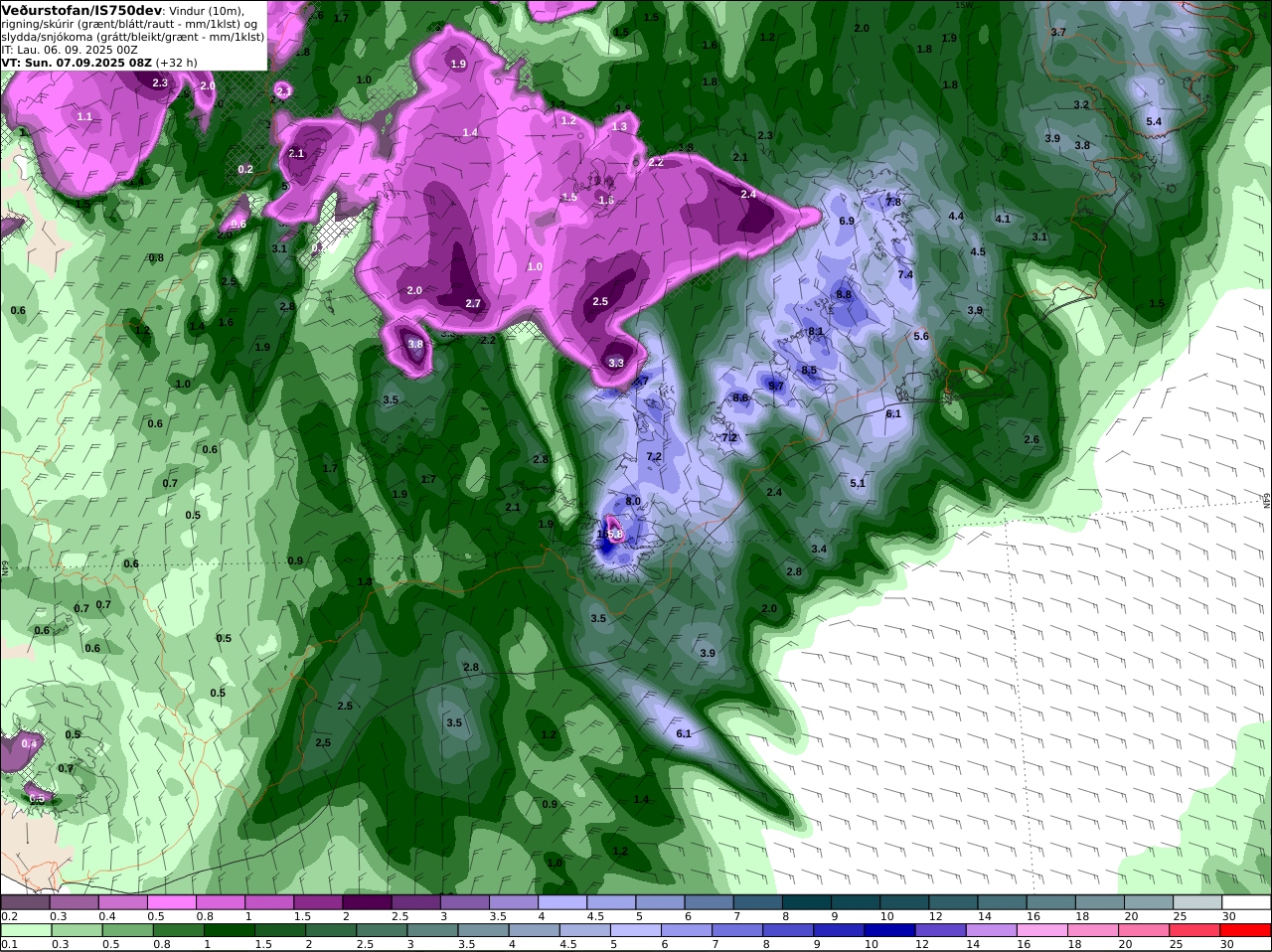
Task: Select dark teal snow swatch between 9 and 10
Action: [856, 902]
